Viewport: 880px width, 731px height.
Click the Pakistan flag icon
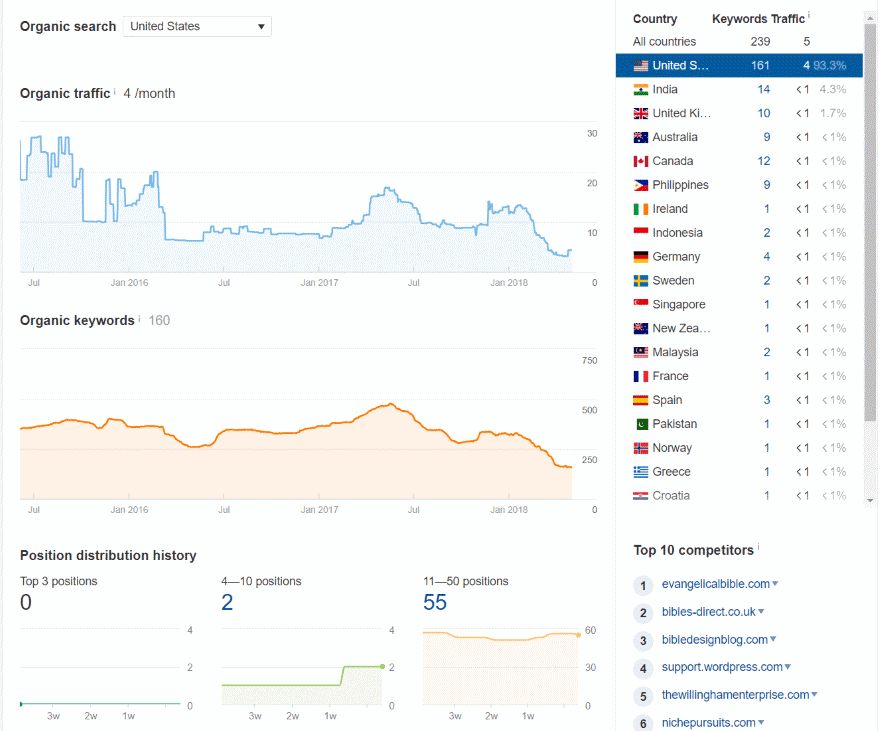click(x=641, y=424)
